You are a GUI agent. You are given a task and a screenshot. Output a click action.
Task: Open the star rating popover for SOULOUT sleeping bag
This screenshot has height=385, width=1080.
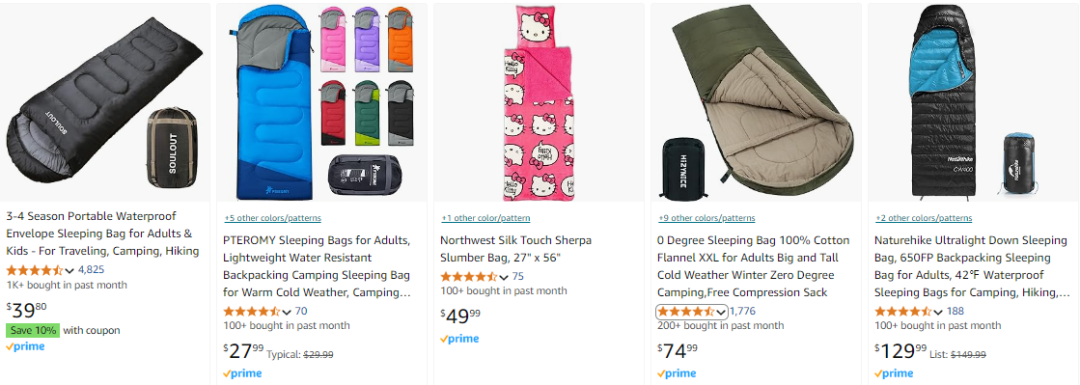point(40,270)
